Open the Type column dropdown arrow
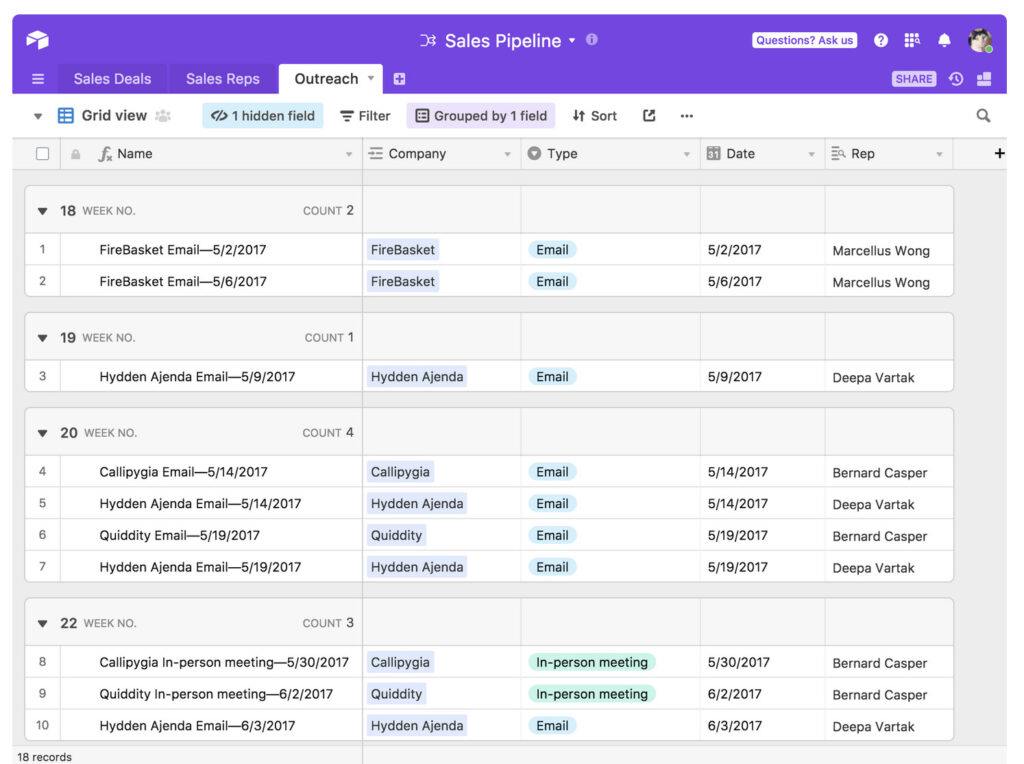1024x764 pixels. point(686,155)
